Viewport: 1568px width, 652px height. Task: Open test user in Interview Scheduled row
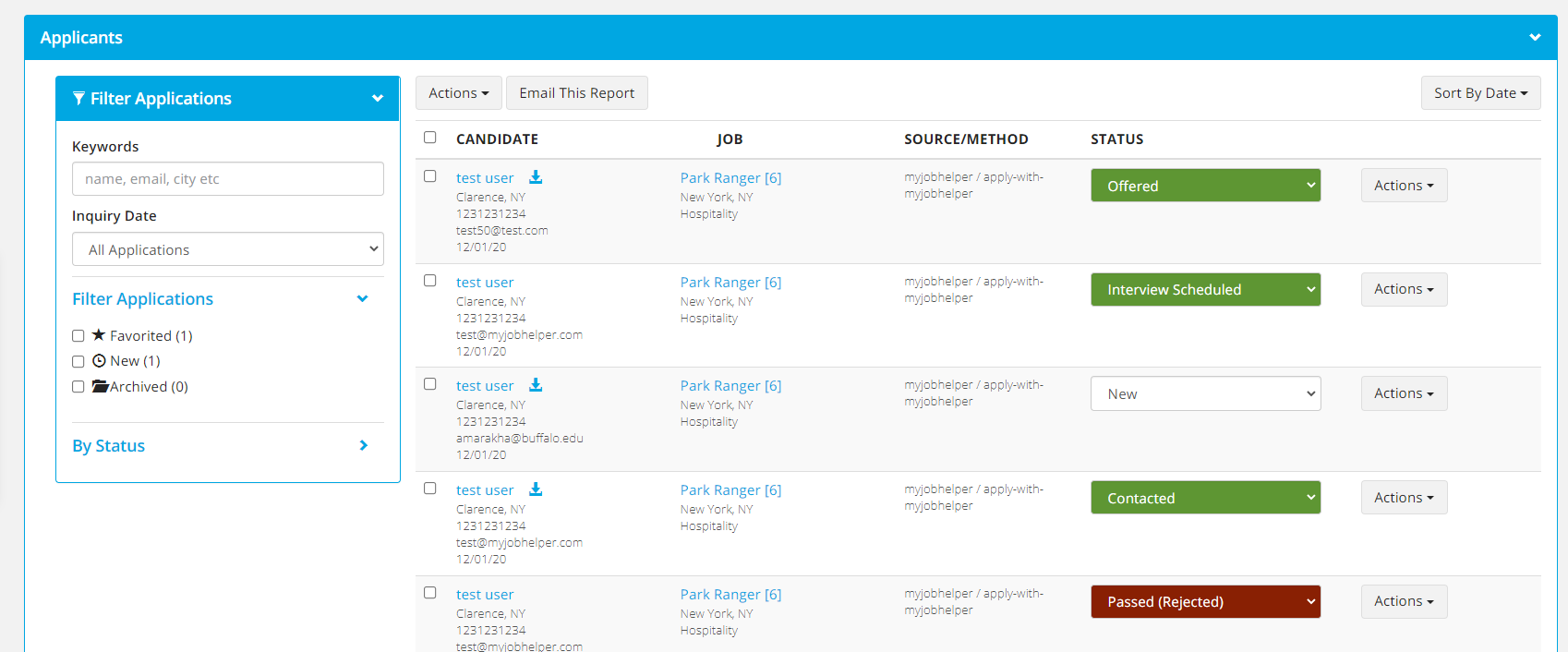485,283
